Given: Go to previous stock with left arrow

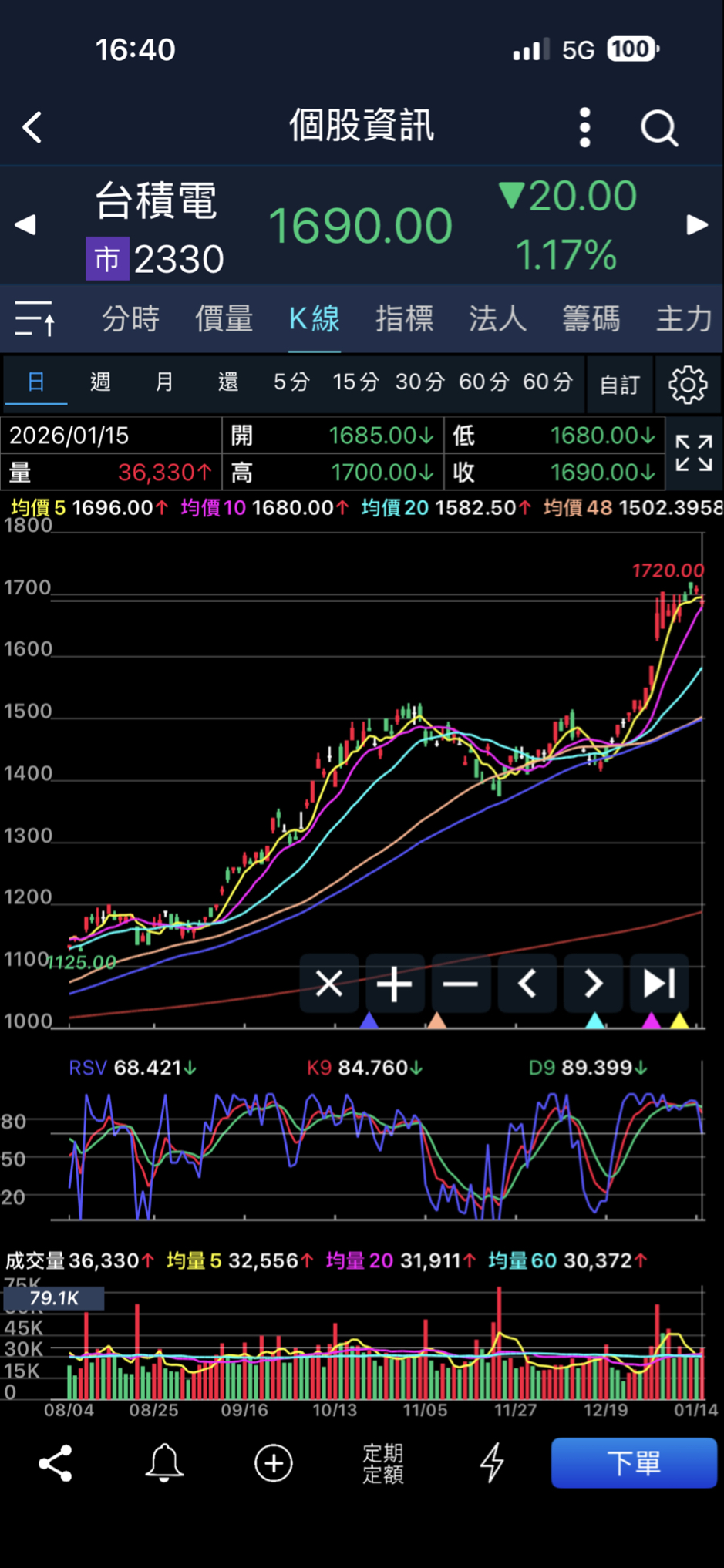Looking at the screenshot, I should click(25, 225).
